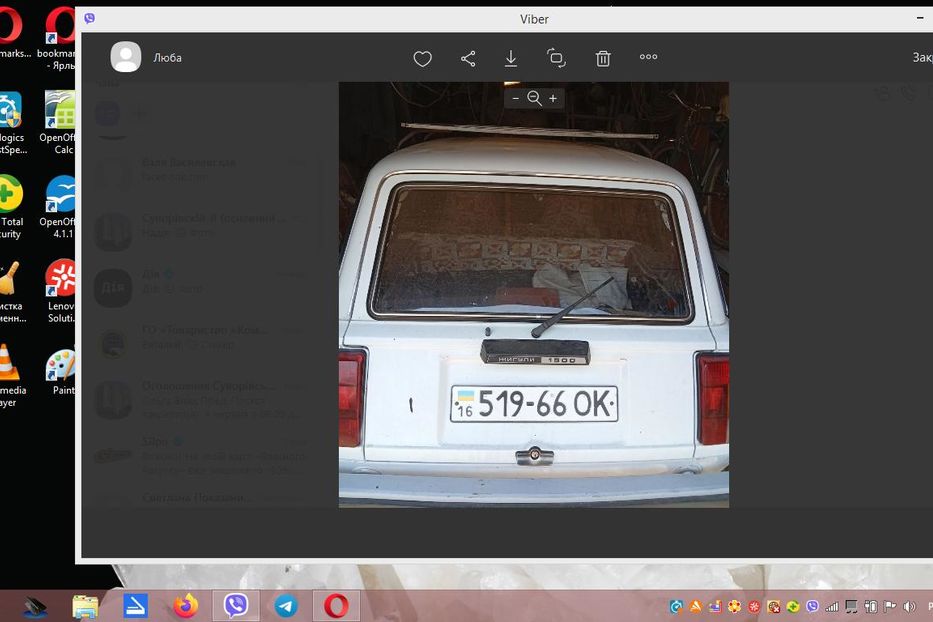Open Total Security desktop shortcut

click(11, 207)
